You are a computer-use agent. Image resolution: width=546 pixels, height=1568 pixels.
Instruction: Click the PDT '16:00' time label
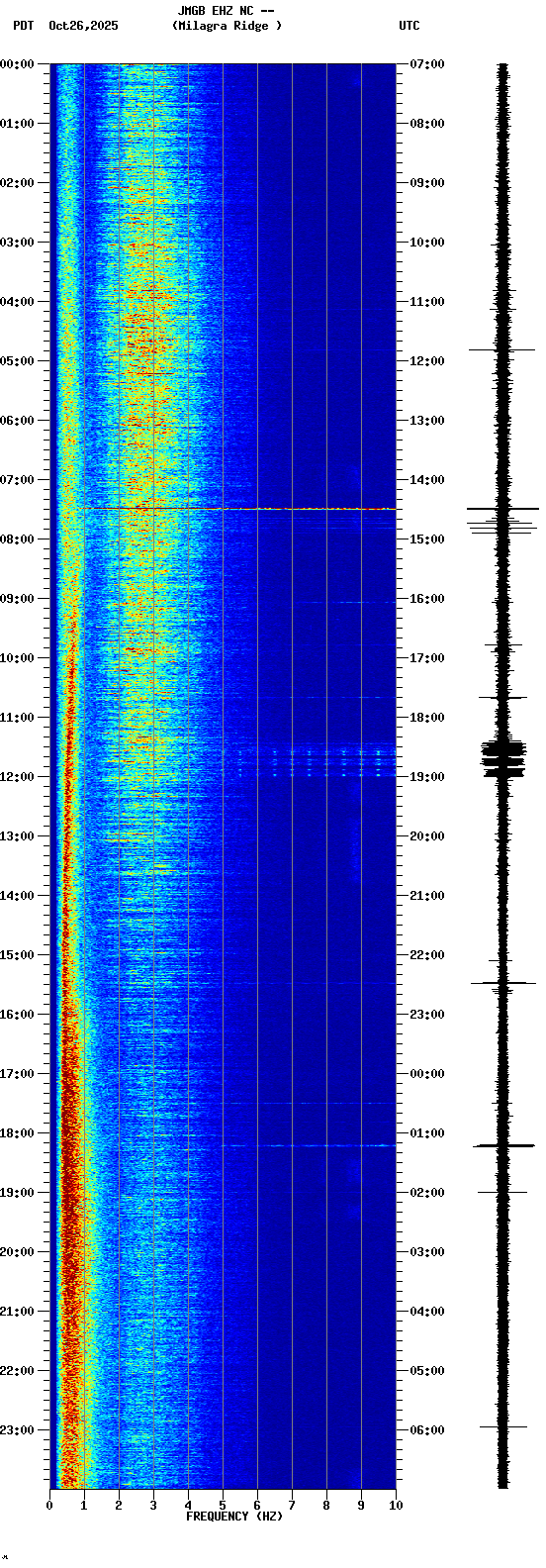(17, 1015)
